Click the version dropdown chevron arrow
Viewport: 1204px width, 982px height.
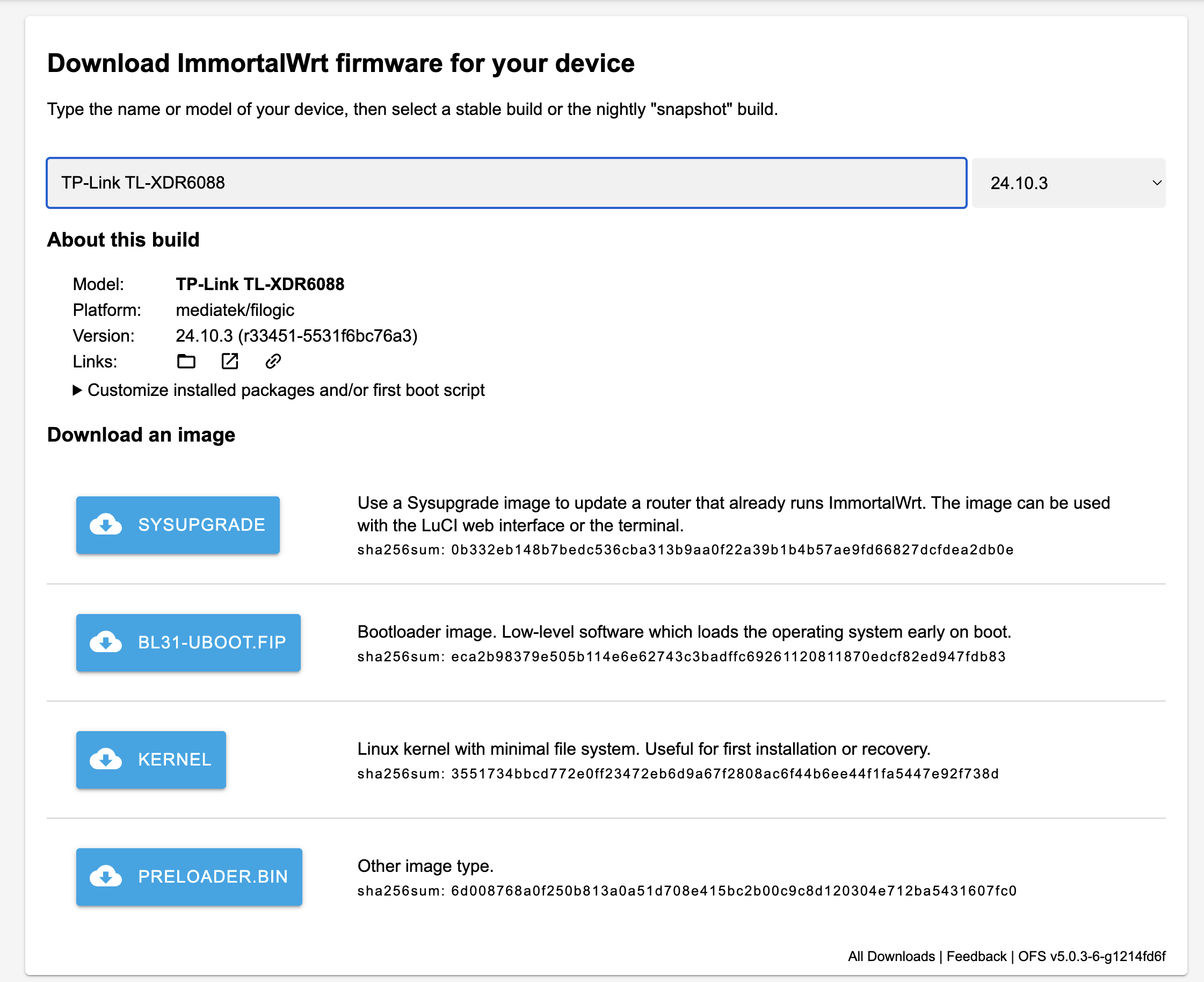[x=1157, y=183]
